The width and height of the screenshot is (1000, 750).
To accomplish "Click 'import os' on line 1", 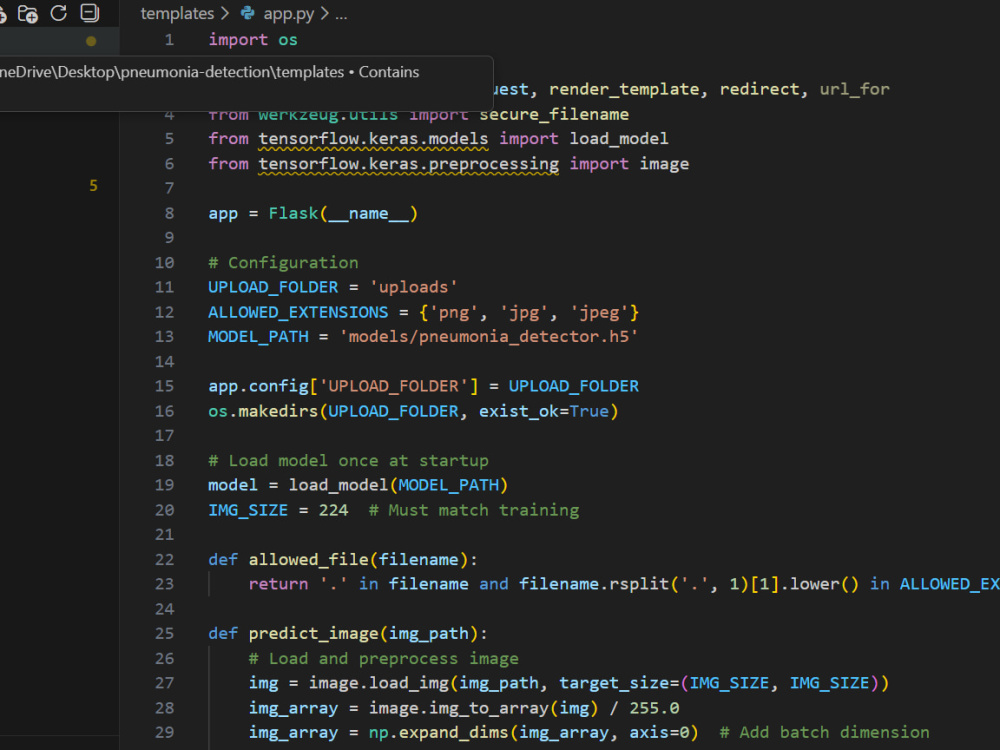I will [253, 40].
